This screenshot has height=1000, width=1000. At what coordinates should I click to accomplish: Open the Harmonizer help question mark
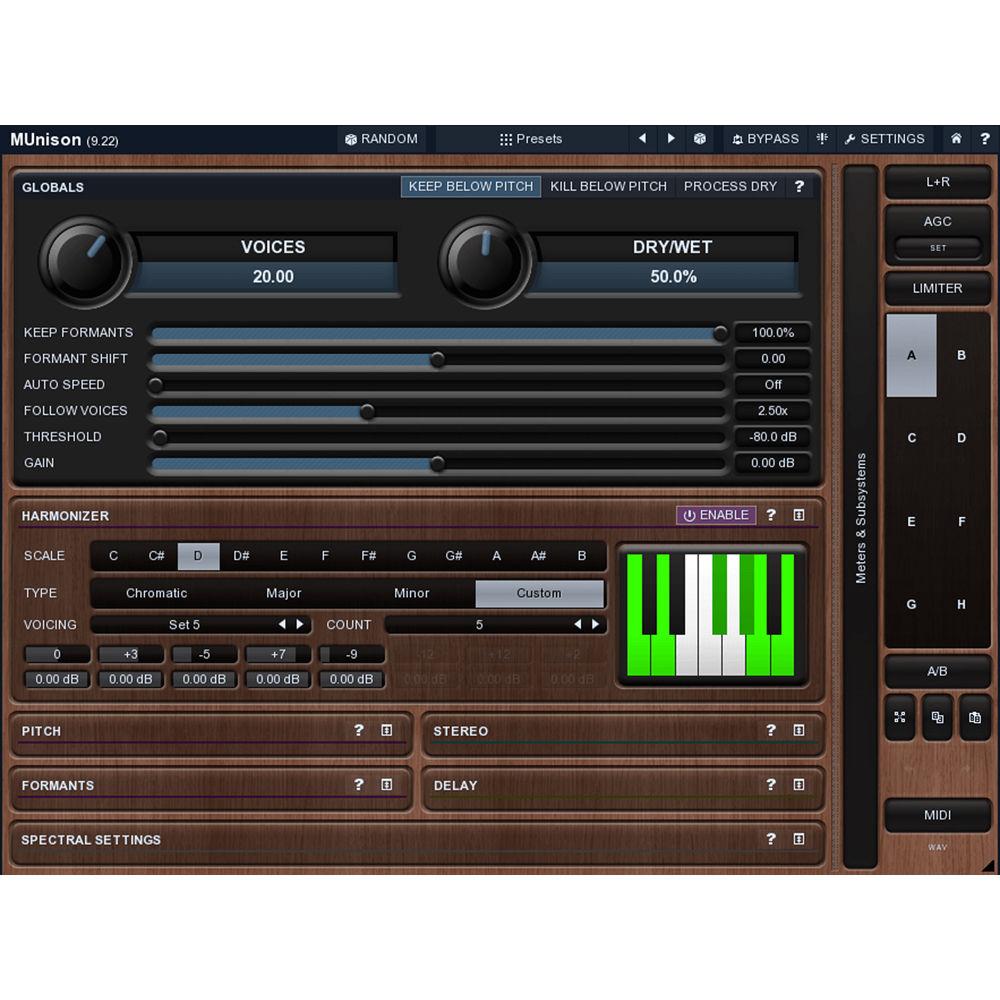click(770, 515)
